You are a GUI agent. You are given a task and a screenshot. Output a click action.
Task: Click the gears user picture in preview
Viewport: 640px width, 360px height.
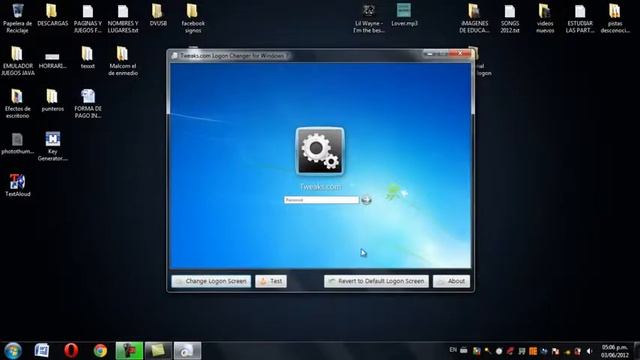tap(320, 151)
